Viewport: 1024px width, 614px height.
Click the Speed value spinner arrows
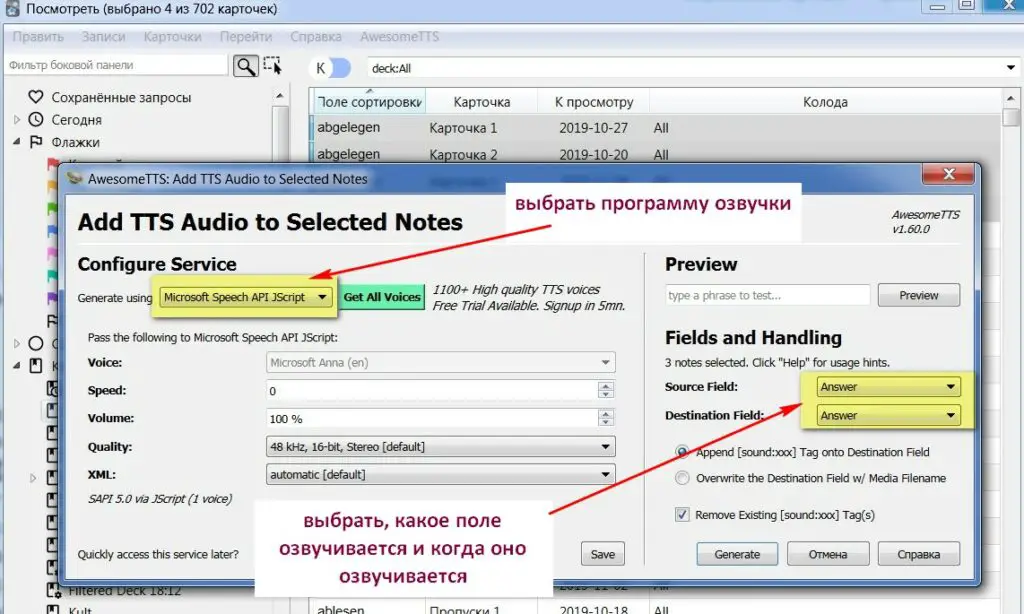coord(605,390)
